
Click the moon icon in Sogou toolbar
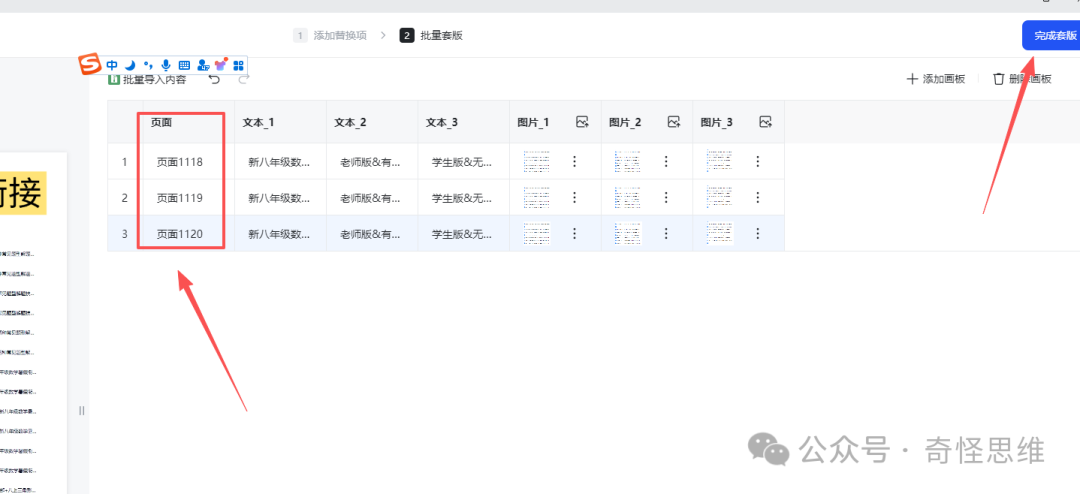coord(130,65)
